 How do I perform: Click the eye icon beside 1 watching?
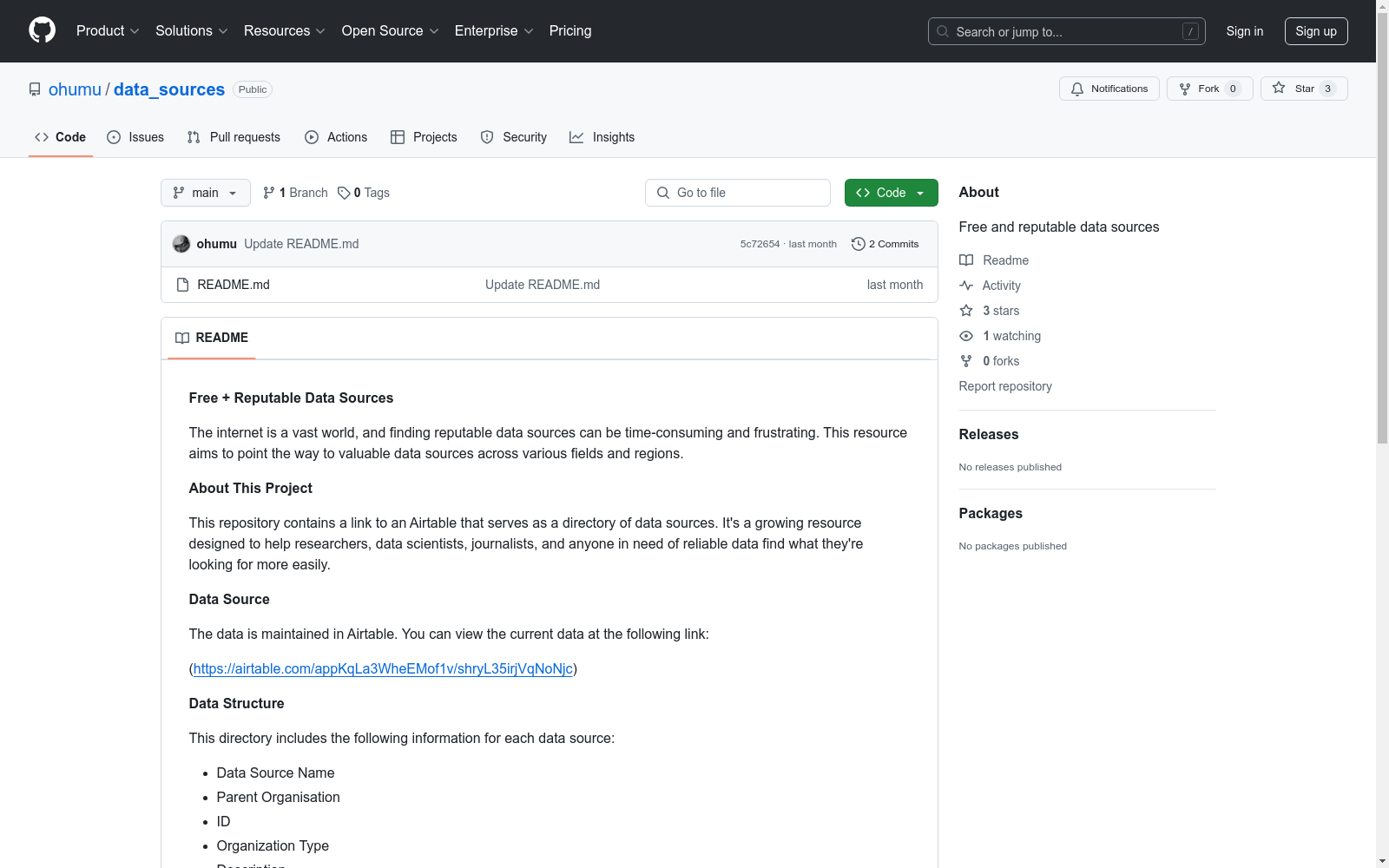pos(966,336)
